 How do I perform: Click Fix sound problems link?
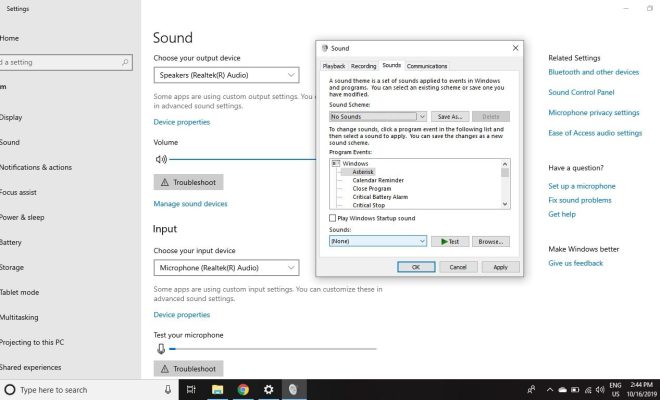tap(580, 200)
